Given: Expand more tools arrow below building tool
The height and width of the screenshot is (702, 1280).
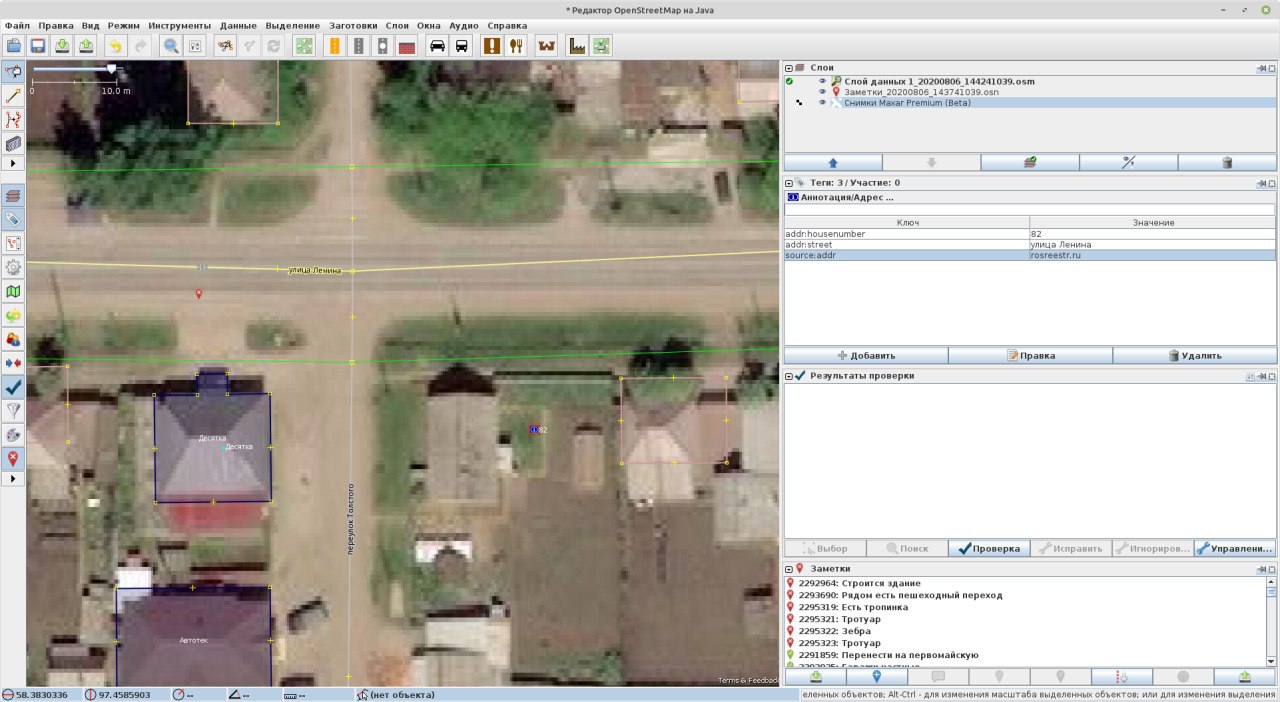Looking at the screenshot, I should point(14,163).
